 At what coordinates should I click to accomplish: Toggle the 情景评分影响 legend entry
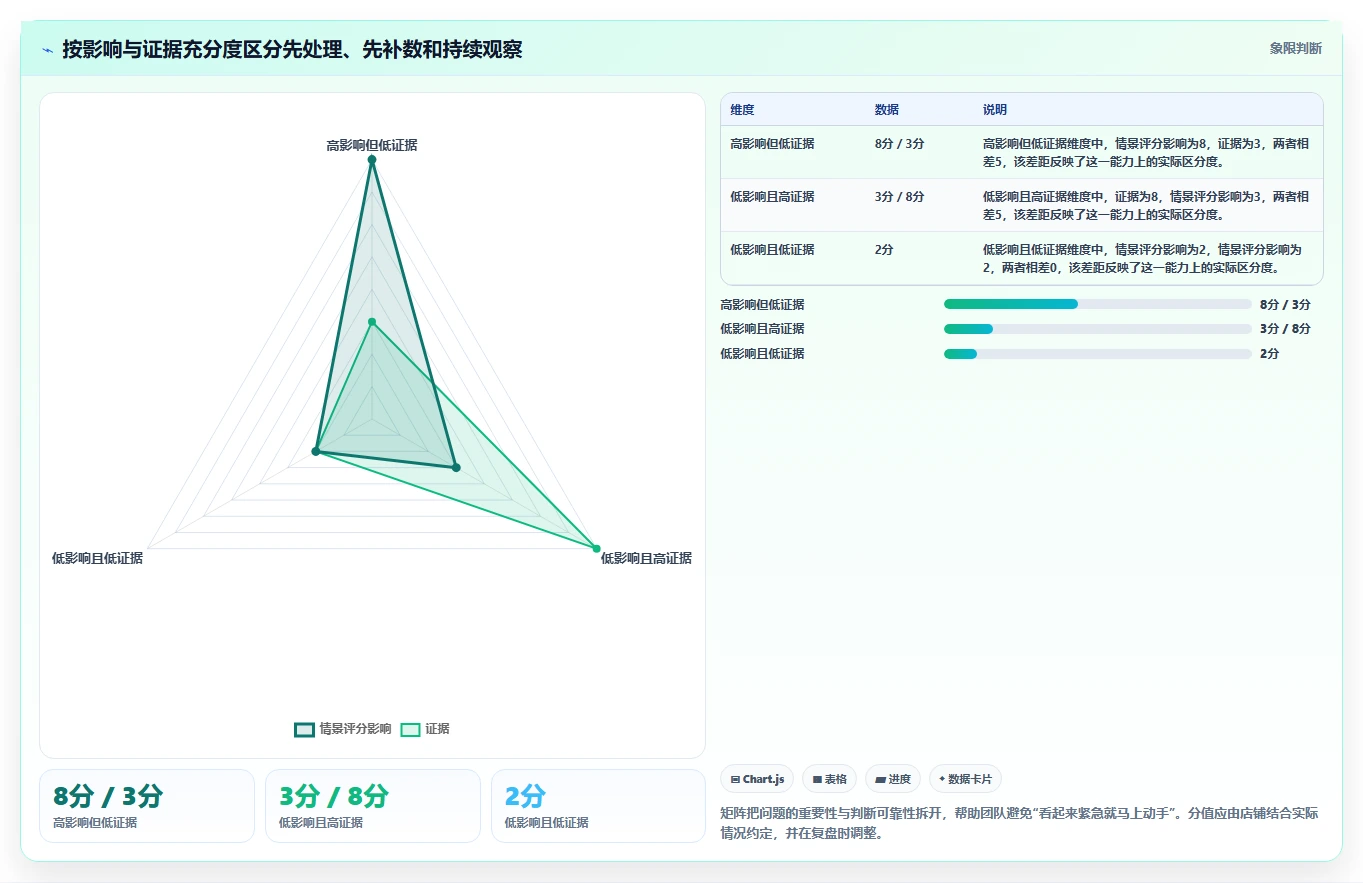click(x=342, y=729)
